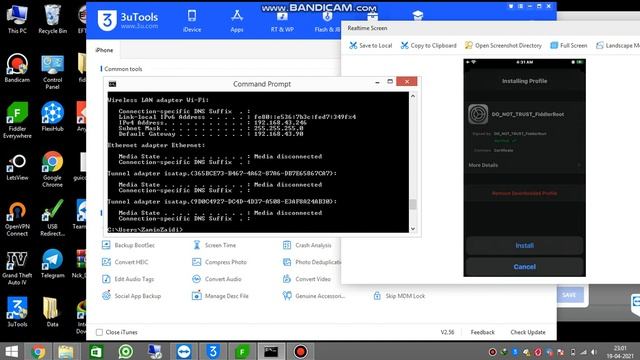The height and width of the screenshot is (360, 640).
Task: Open the Photo Deduplication tool
Action: pyautogui.click(x=311, y=262)
